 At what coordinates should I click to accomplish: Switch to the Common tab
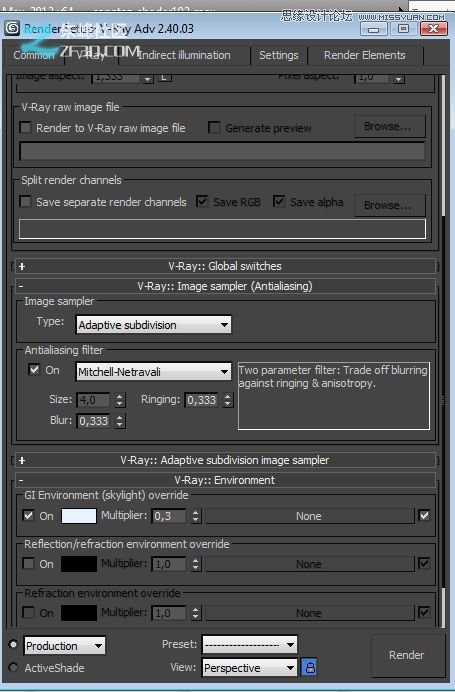[x=34, y=55]
